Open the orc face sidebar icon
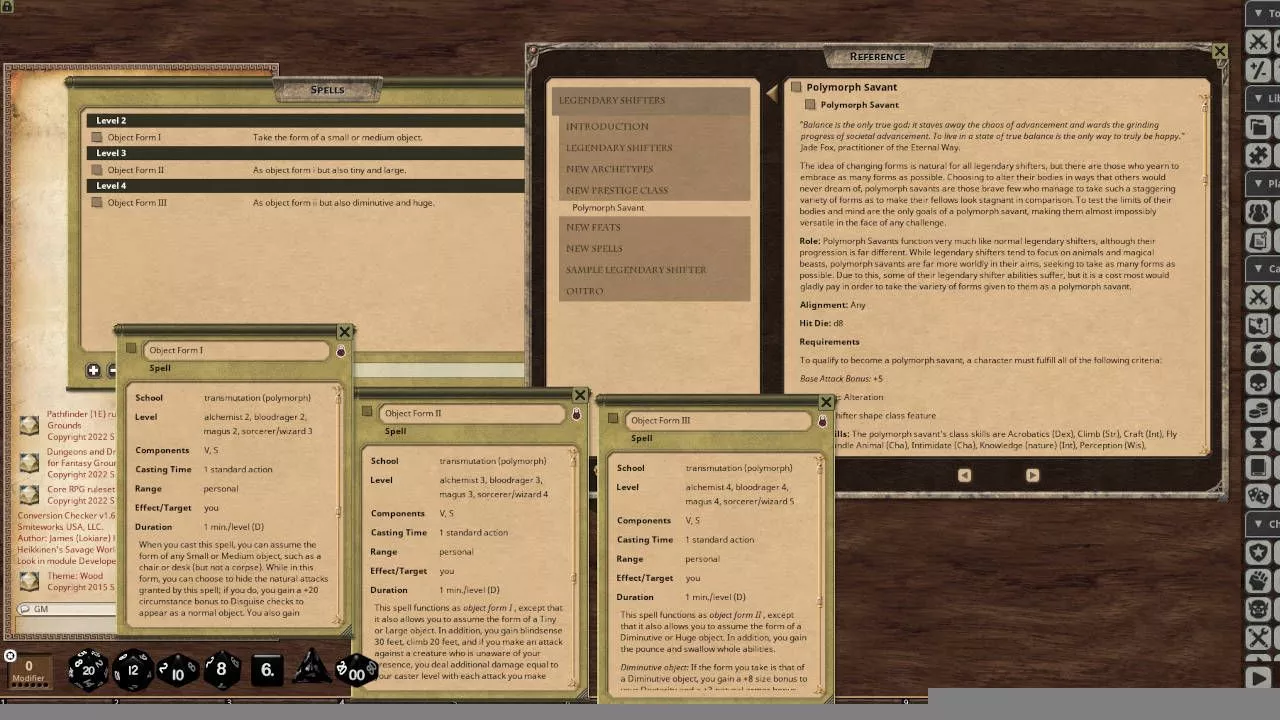1280x720 pixels. pos(1259,609)
